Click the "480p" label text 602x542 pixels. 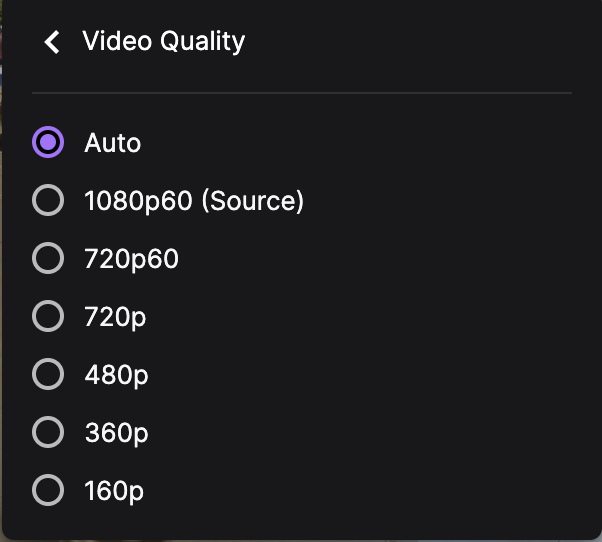[x=116, y=375]
